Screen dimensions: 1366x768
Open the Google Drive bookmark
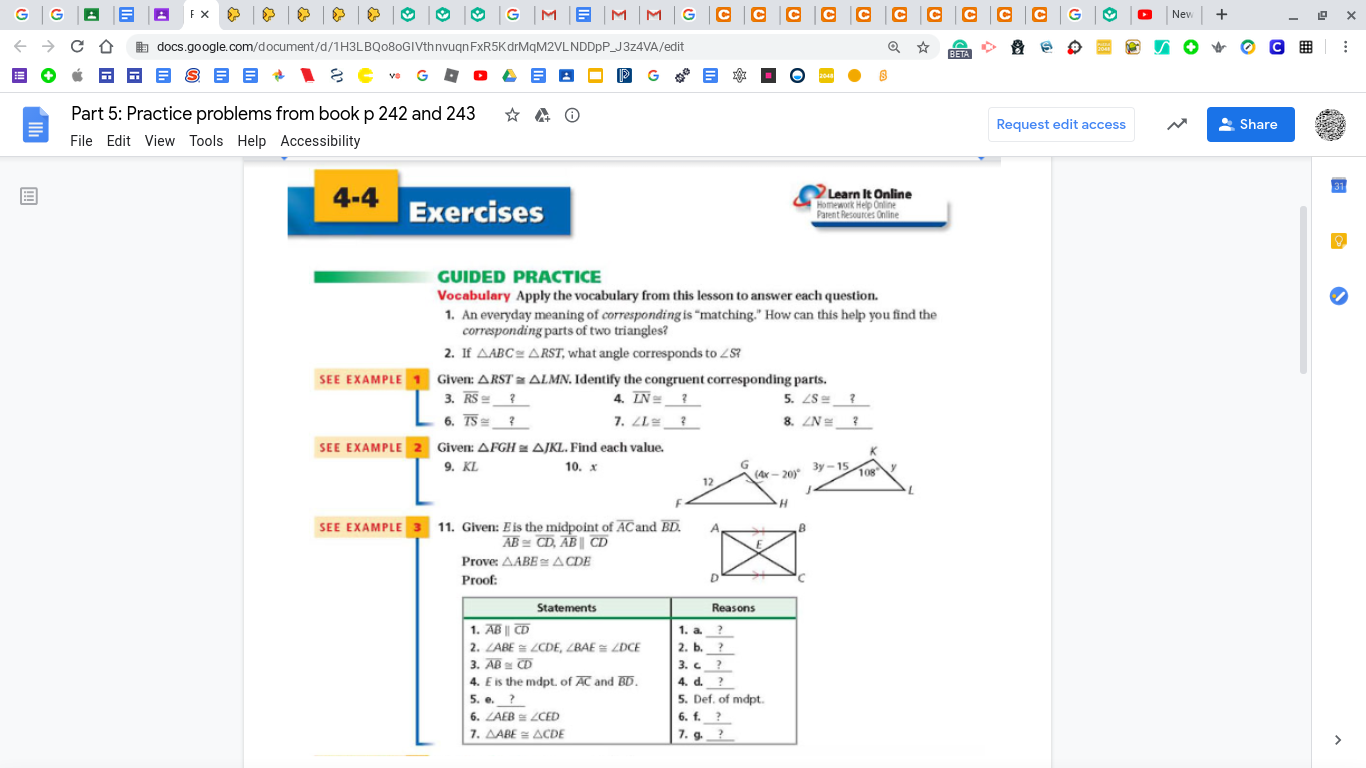click(x=509, y=75)
